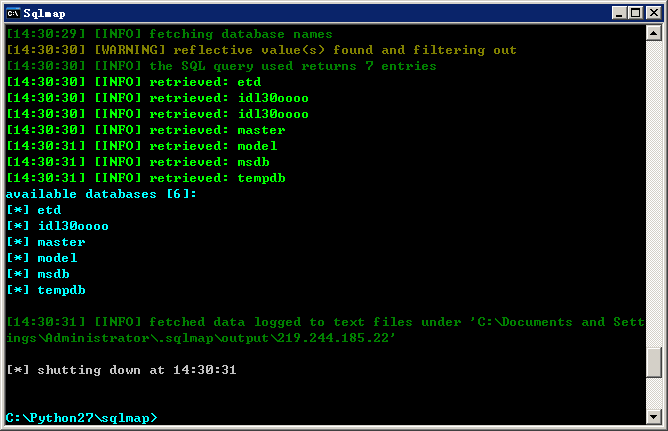
Task: Maximize the Sqlmap console window
Action: (635, 13)
